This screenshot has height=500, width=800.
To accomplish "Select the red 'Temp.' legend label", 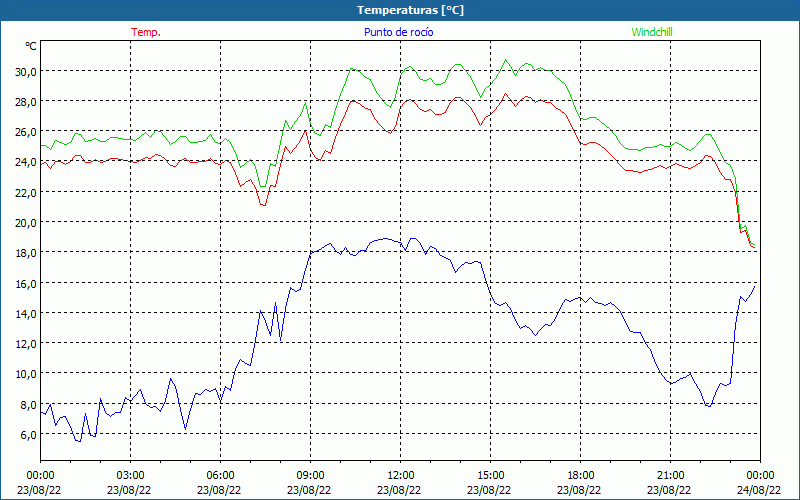I will [x=146, y=32].
